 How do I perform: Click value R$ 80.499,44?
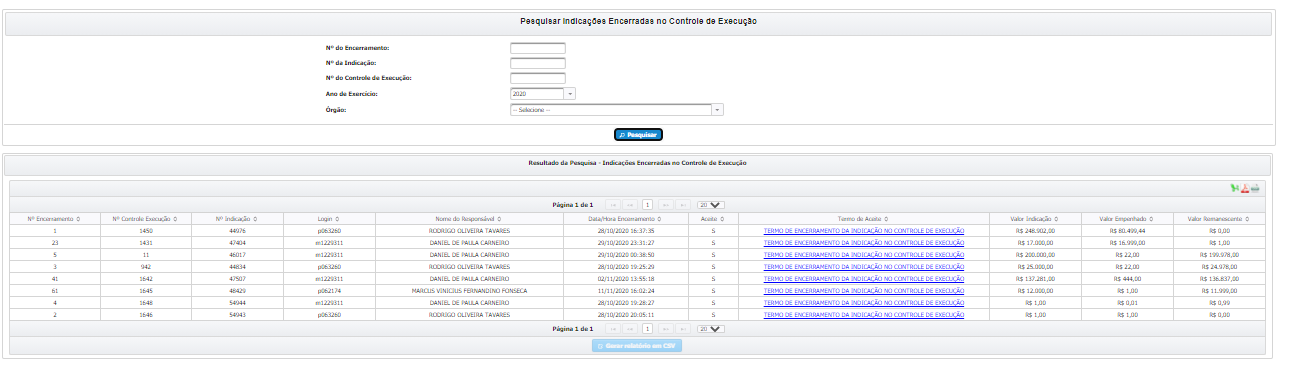coord(1125,230)
